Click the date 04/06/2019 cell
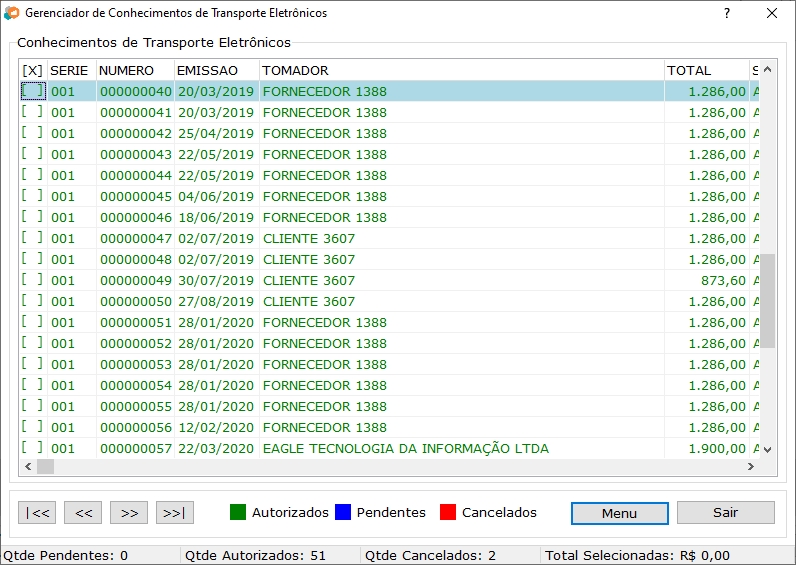This screenshot has height=565, width=796. coord(216,196)
